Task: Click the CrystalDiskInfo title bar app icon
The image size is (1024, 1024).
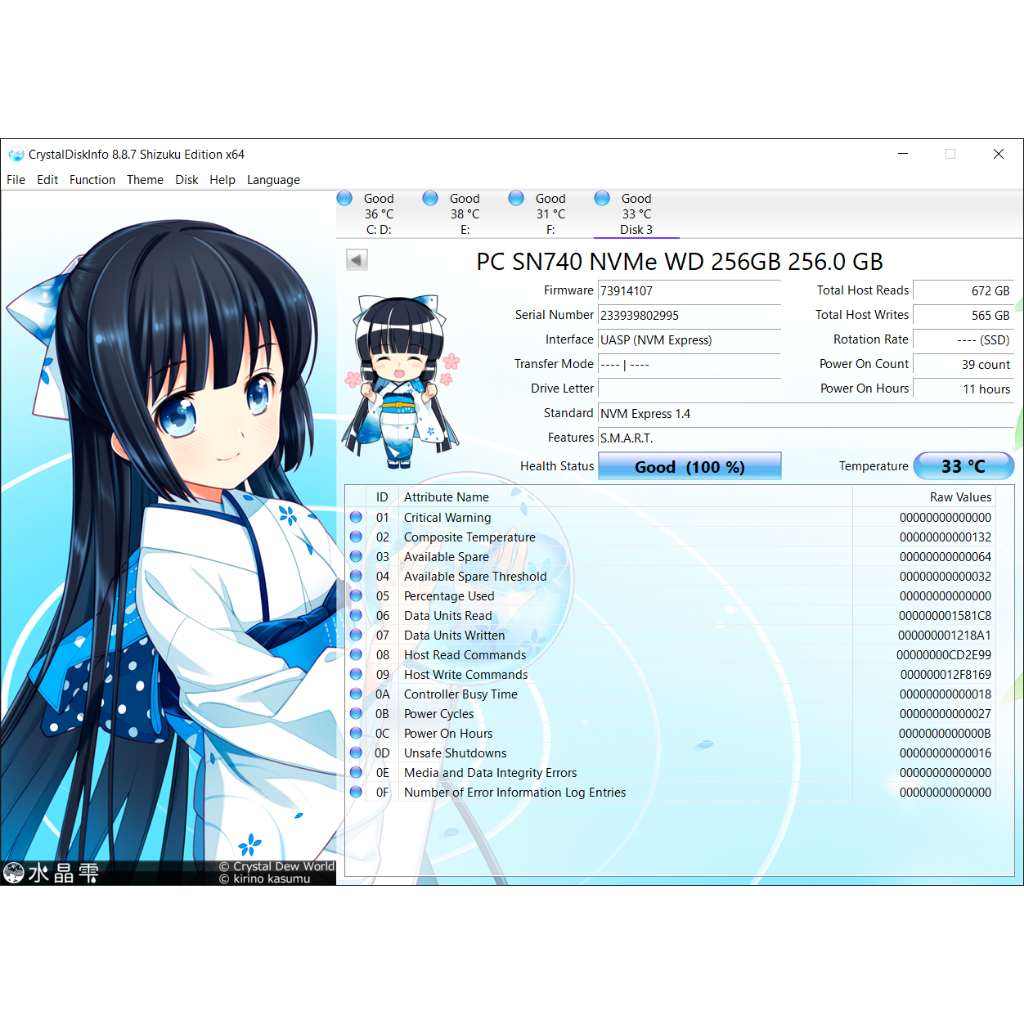Action: click(x=16, y=155)
